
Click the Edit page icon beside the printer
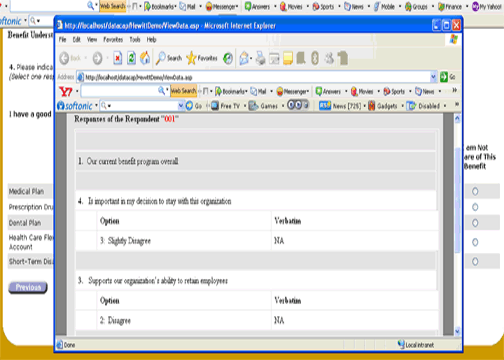pyautogui.click(x=274, y=59)
